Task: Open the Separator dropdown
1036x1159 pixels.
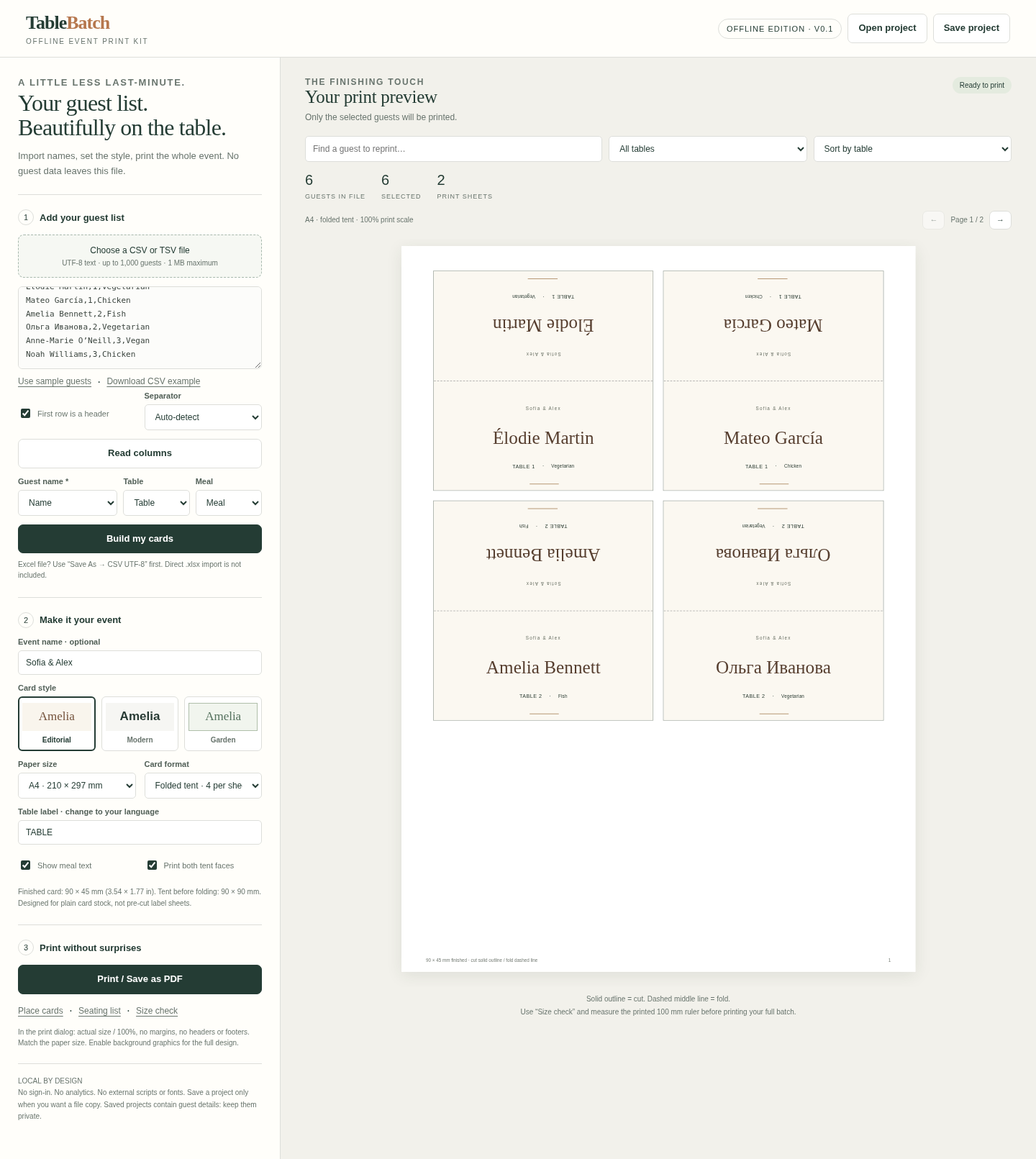Action: (x=203, y=417)
